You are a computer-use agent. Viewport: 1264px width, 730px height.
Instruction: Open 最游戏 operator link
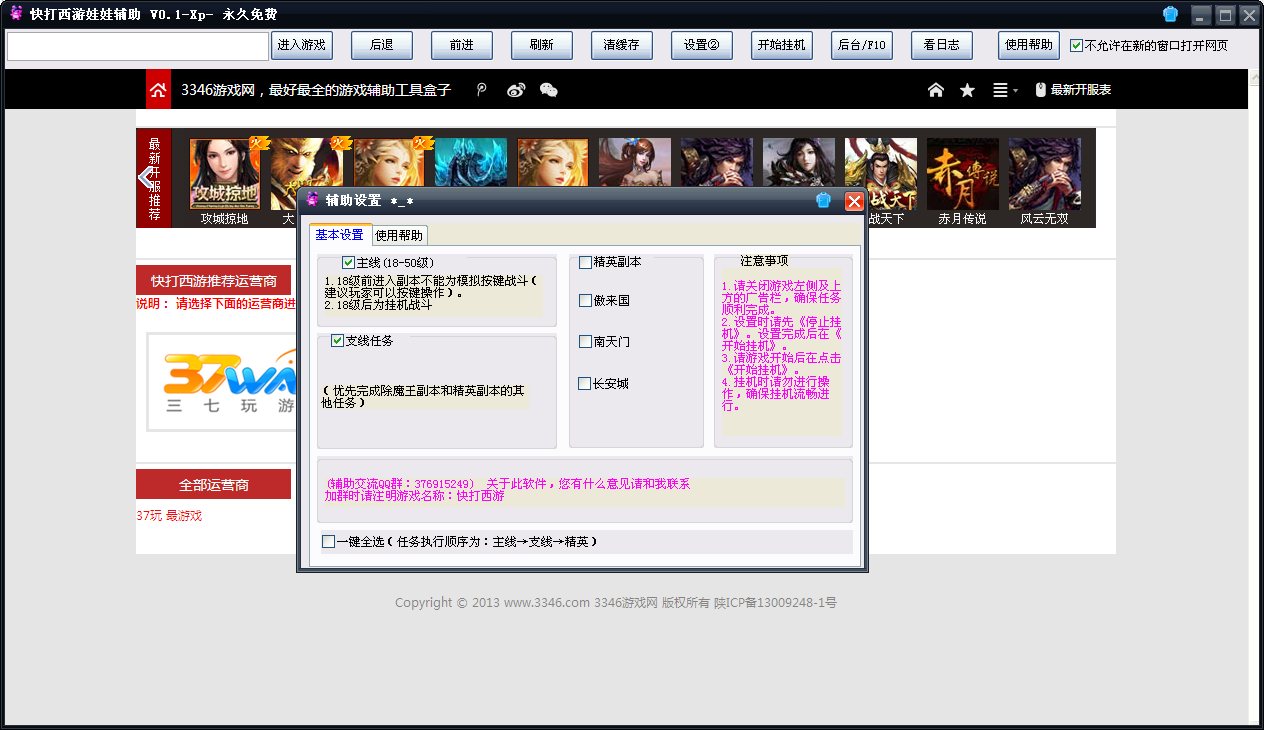click(x=184, y=516)
